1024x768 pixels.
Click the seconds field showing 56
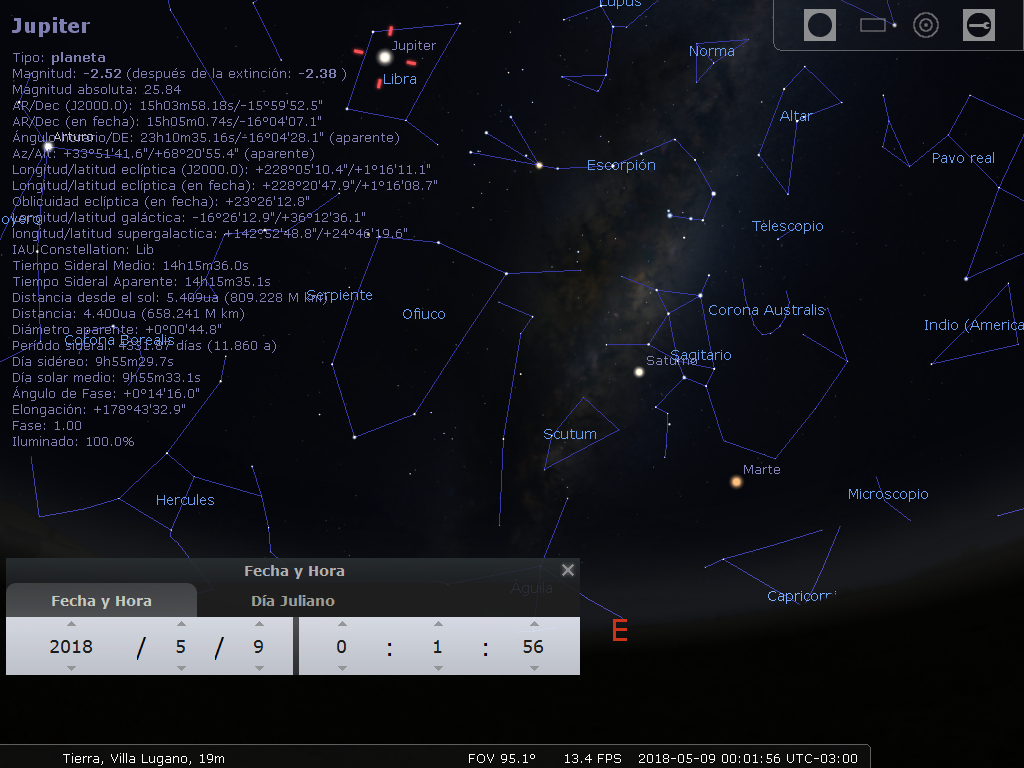(533, 647)
